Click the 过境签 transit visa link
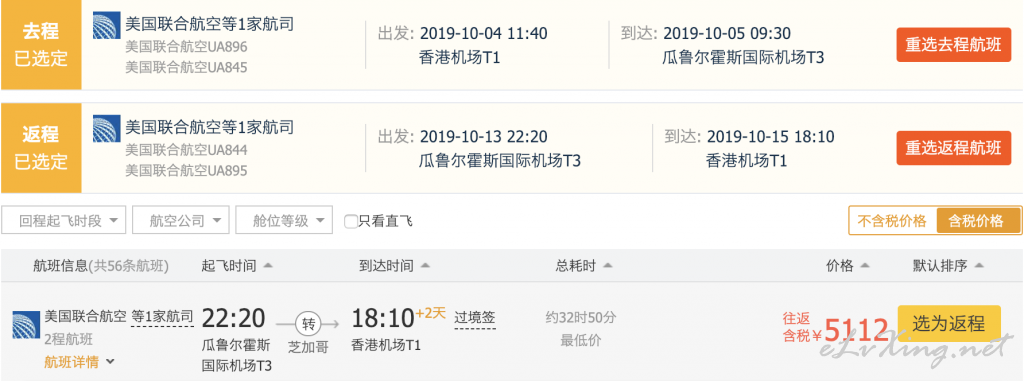 click(475, 318)
